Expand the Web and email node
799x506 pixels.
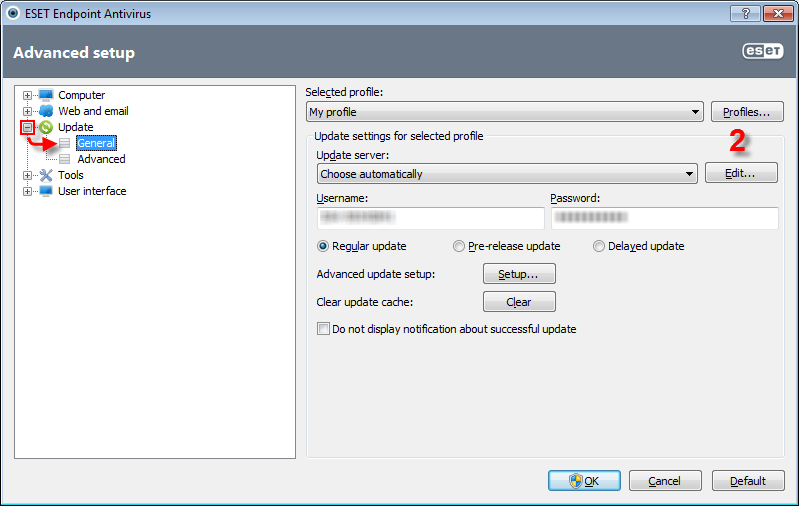[x=27, y=111]
